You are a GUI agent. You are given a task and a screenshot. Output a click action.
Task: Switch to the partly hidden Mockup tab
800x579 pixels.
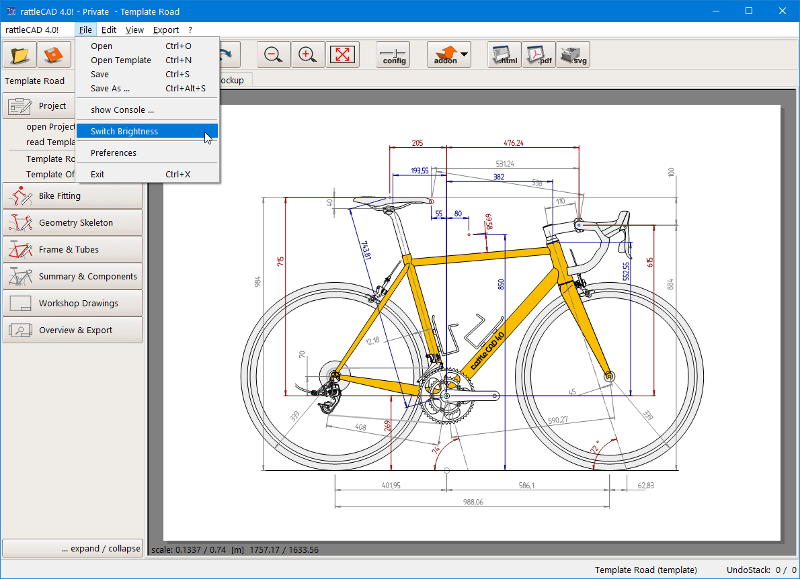pyautogui.click(x=235, y=81)
